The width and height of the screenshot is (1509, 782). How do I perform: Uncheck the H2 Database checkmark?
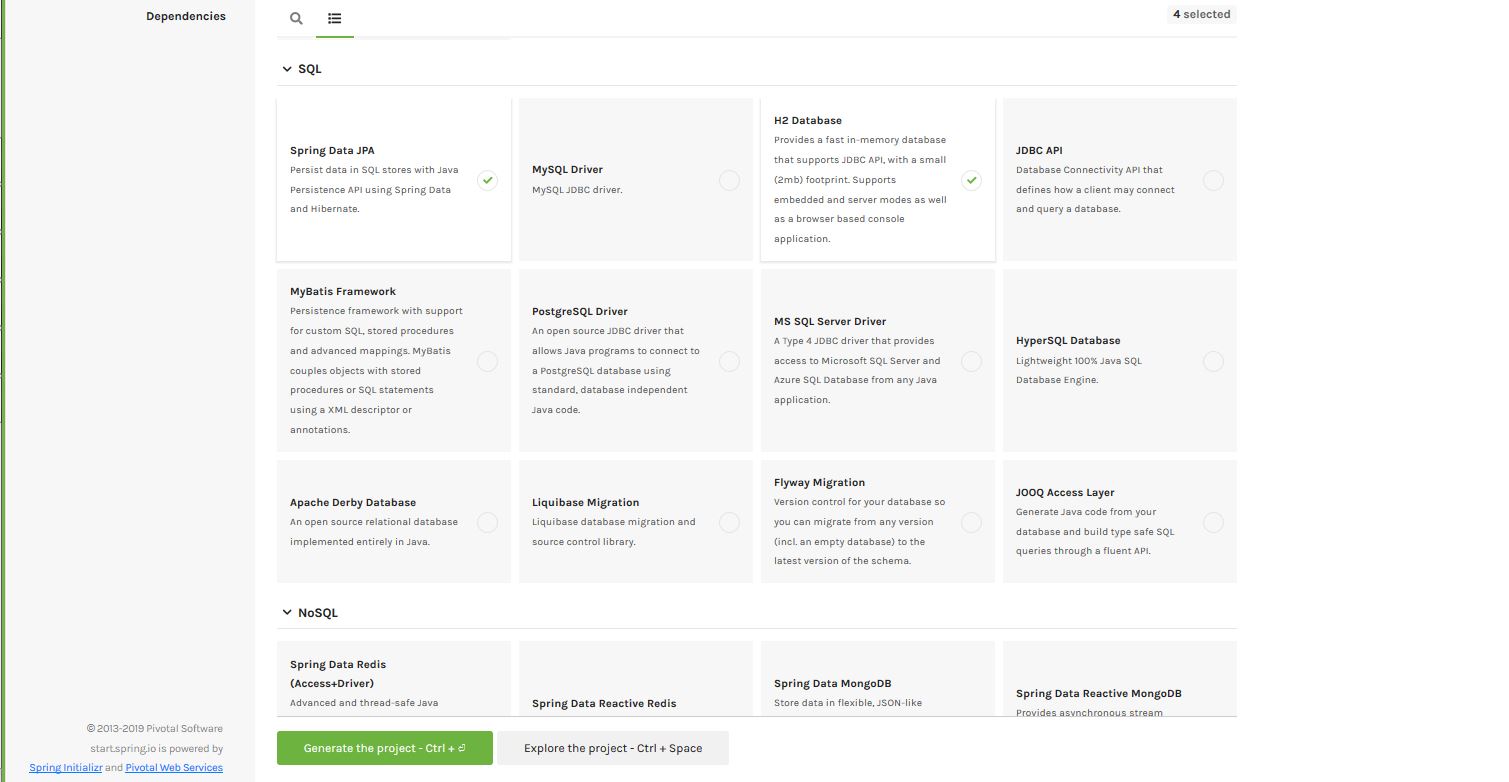click(971, 180)
